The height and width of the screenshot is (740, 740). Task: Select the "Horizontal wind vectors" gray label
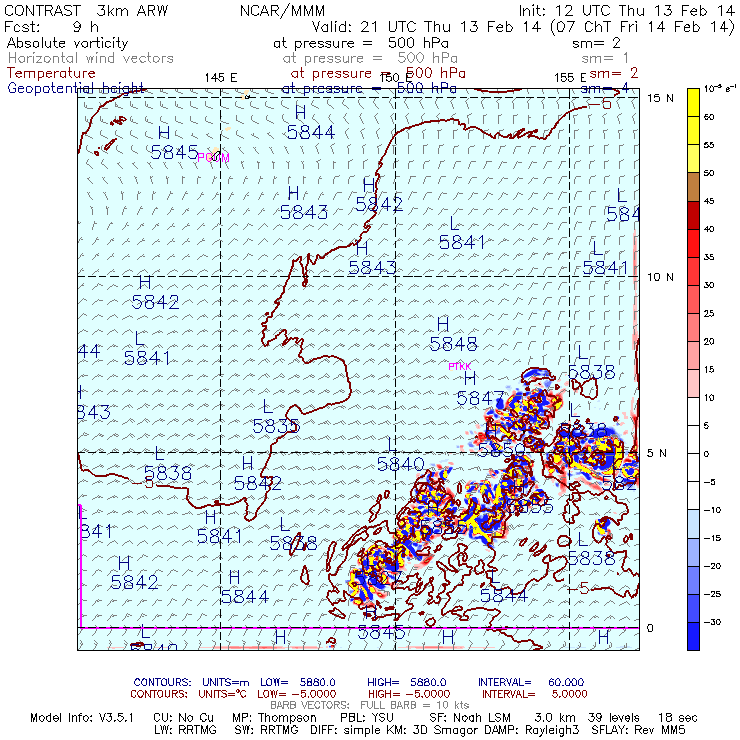91,58
